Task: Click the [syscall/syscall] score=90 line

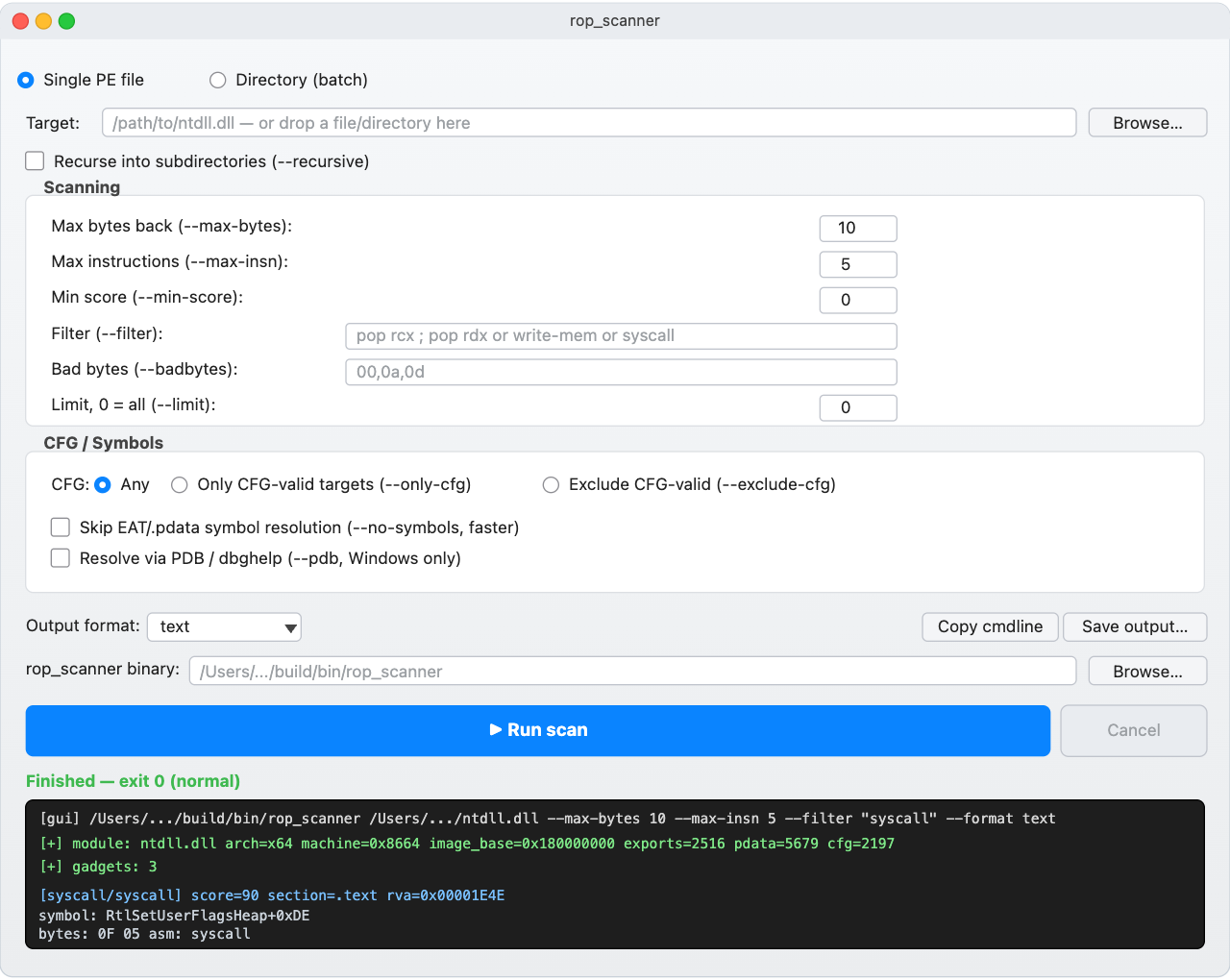Action: pyautogui.click(x=272, y=895)
